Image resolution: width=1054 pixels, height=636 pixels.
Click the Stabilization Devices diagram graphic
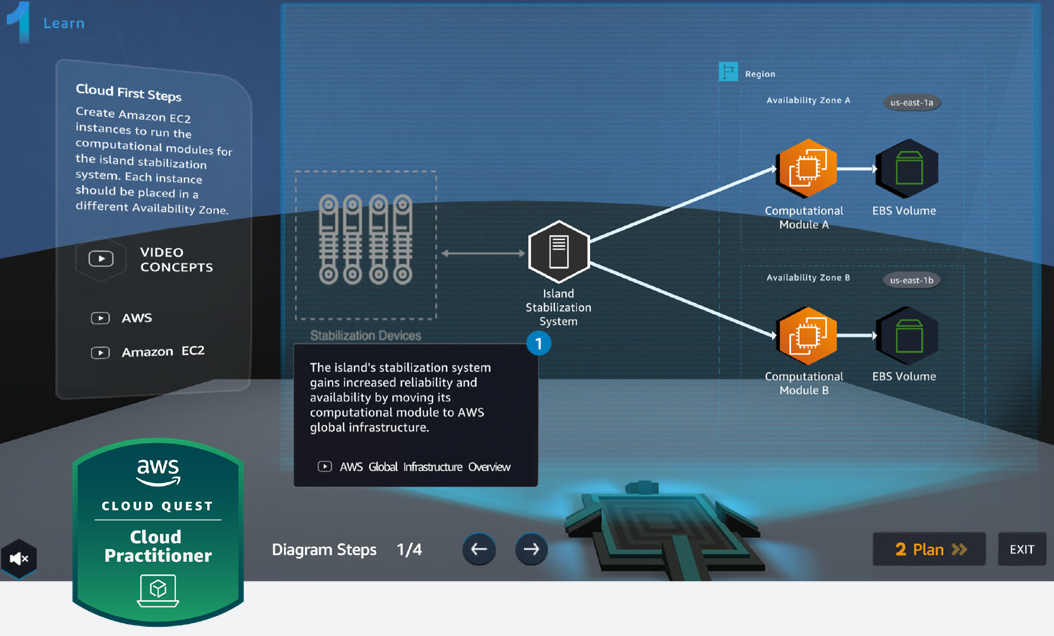[x=366, y=245]
